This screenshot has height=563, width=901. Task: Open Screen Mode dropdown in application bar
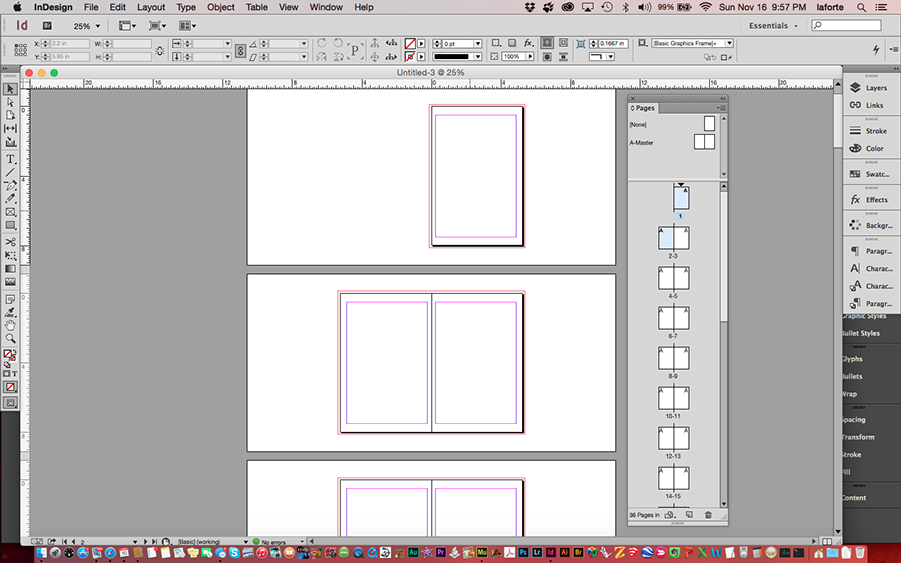click(157, 26)
